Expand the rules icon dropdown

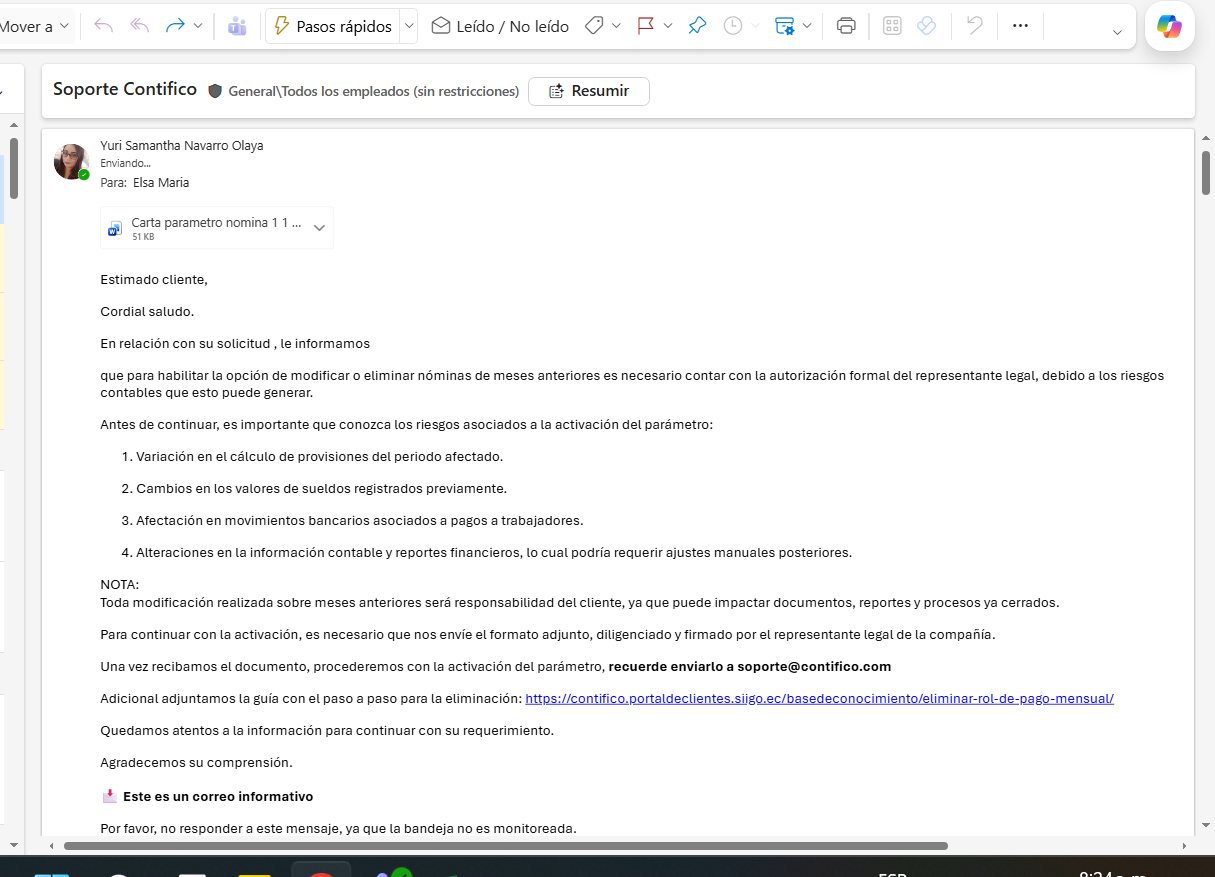pyautogui.click(x=807, y=26)
